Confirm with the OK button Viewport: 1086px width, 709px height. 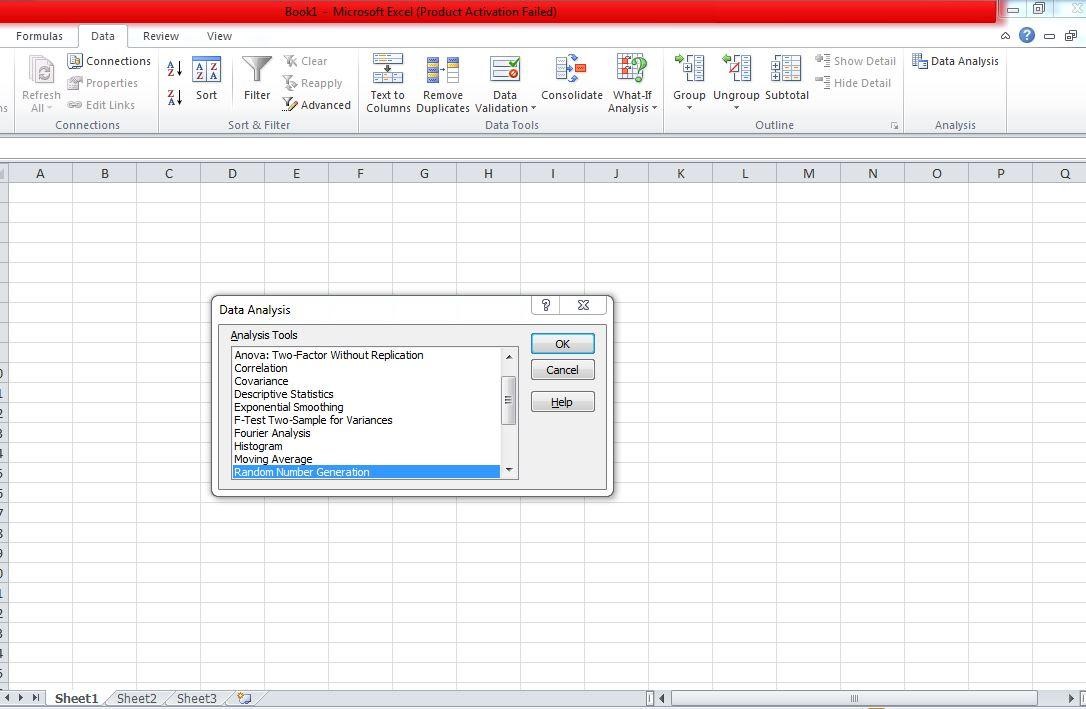[562, 344]
